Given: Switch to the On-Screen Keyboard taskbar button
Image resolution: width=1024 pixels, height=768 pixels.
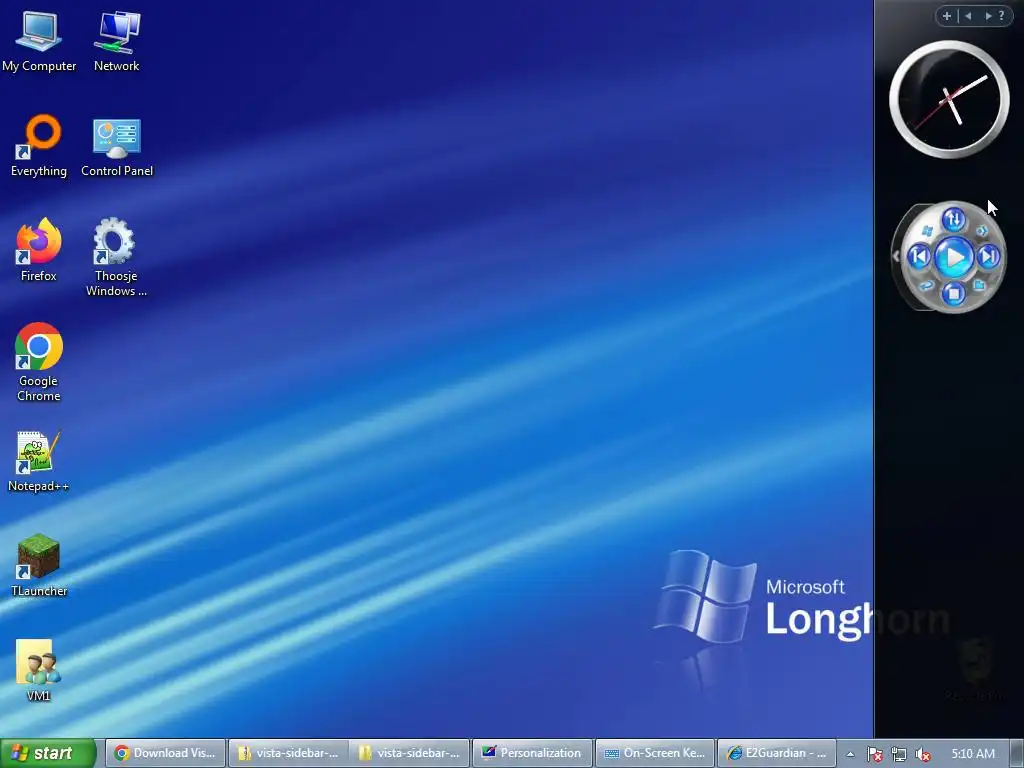Looking at the screenshot, I should (x=655, y=753).
